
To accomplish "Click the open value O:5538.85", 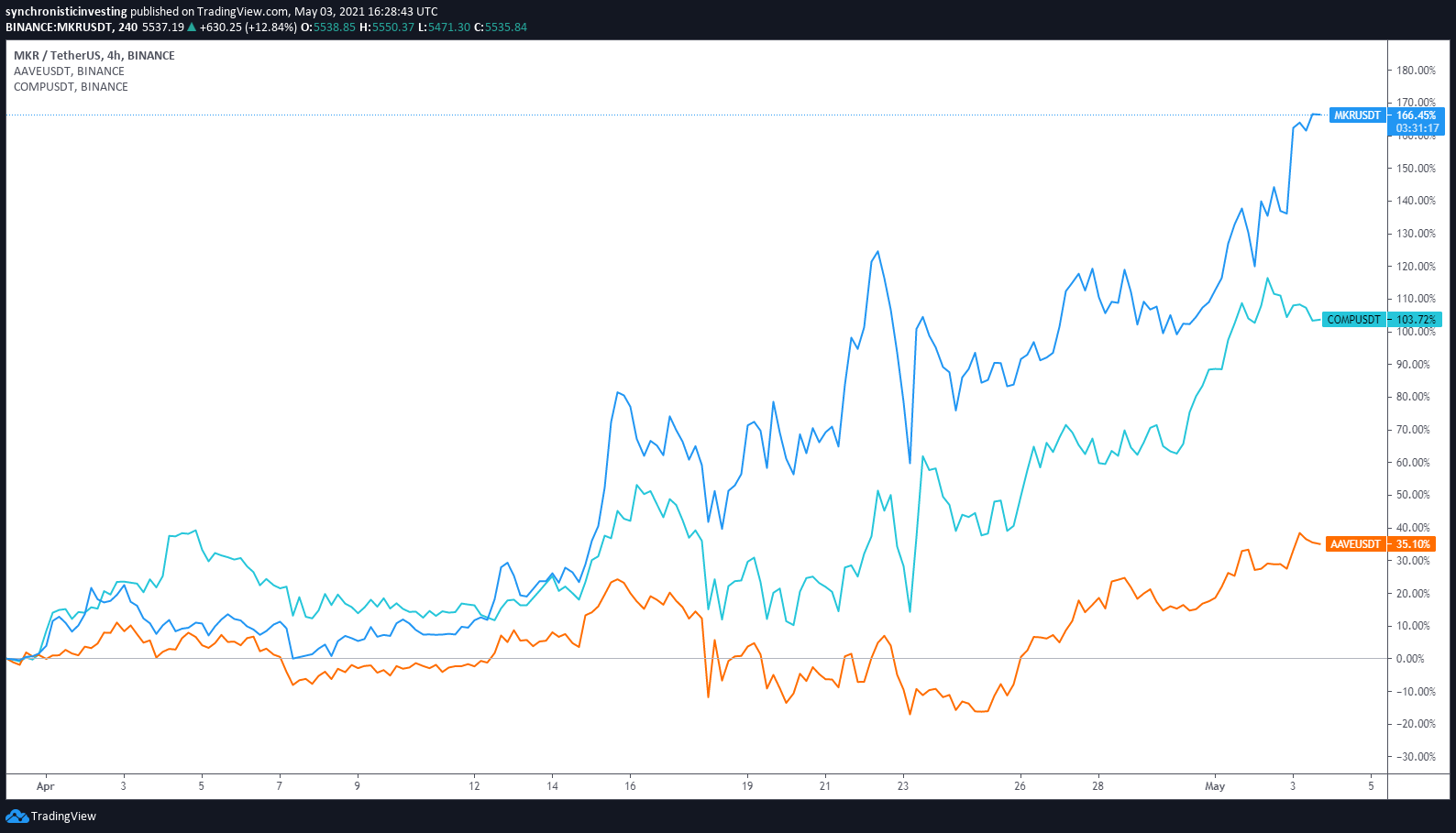I will 328,27.
